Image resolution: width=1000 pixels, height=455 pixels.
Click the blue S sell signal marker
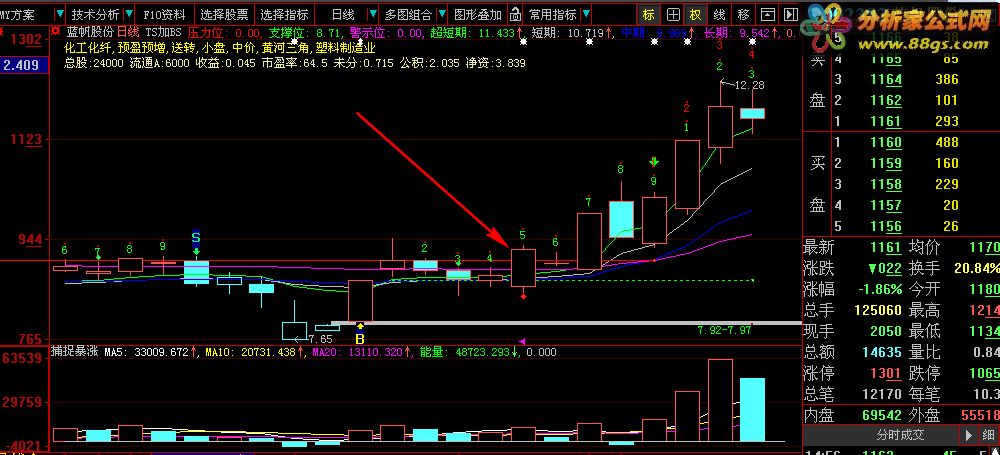tap(196, 239)
